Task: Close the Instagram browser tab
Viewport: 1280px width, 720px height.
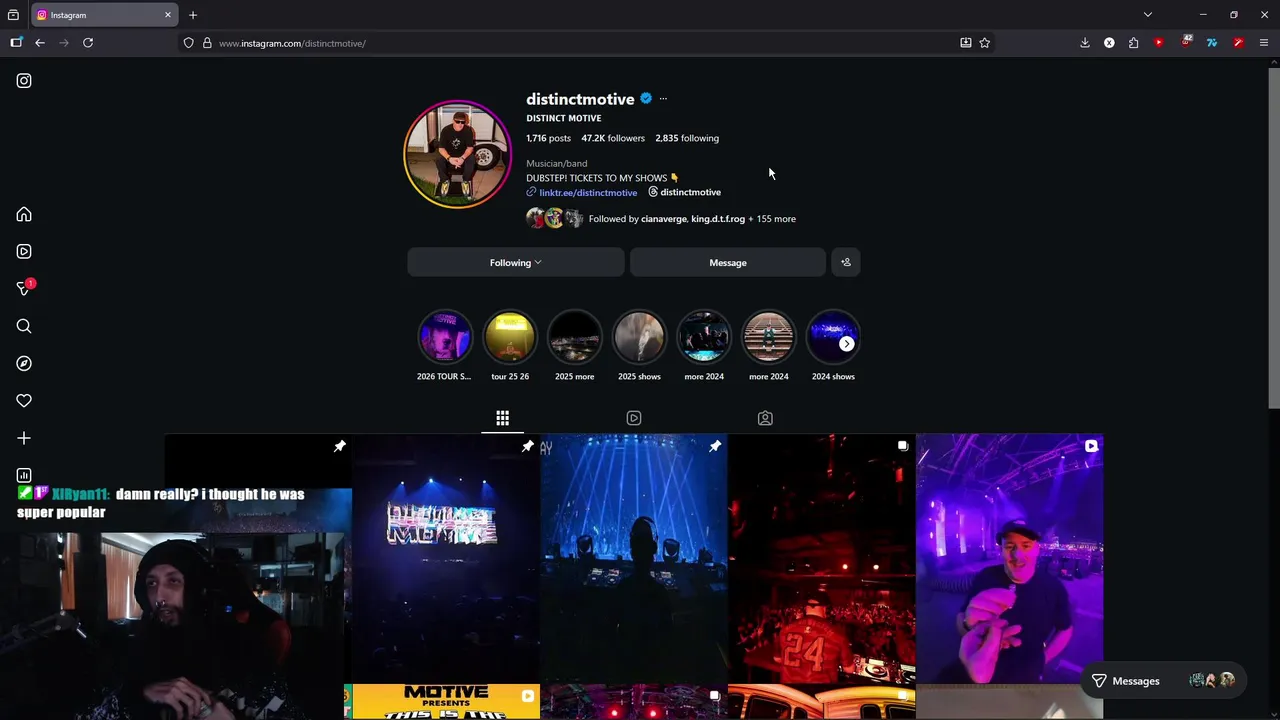Action: pyautogui.click(x=168, y=15)
